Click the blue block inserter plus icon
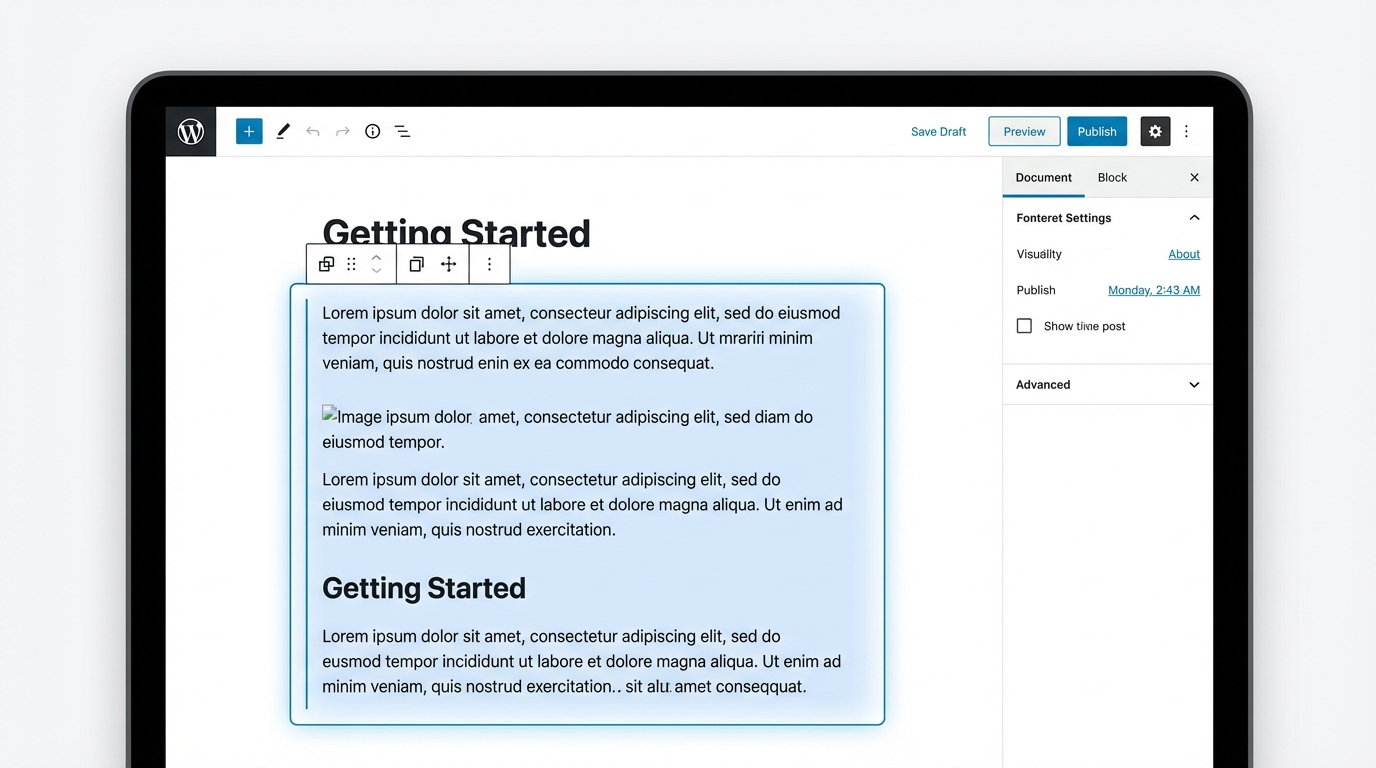The width and height of the screenshot is (1376, 768). [249, 131]
